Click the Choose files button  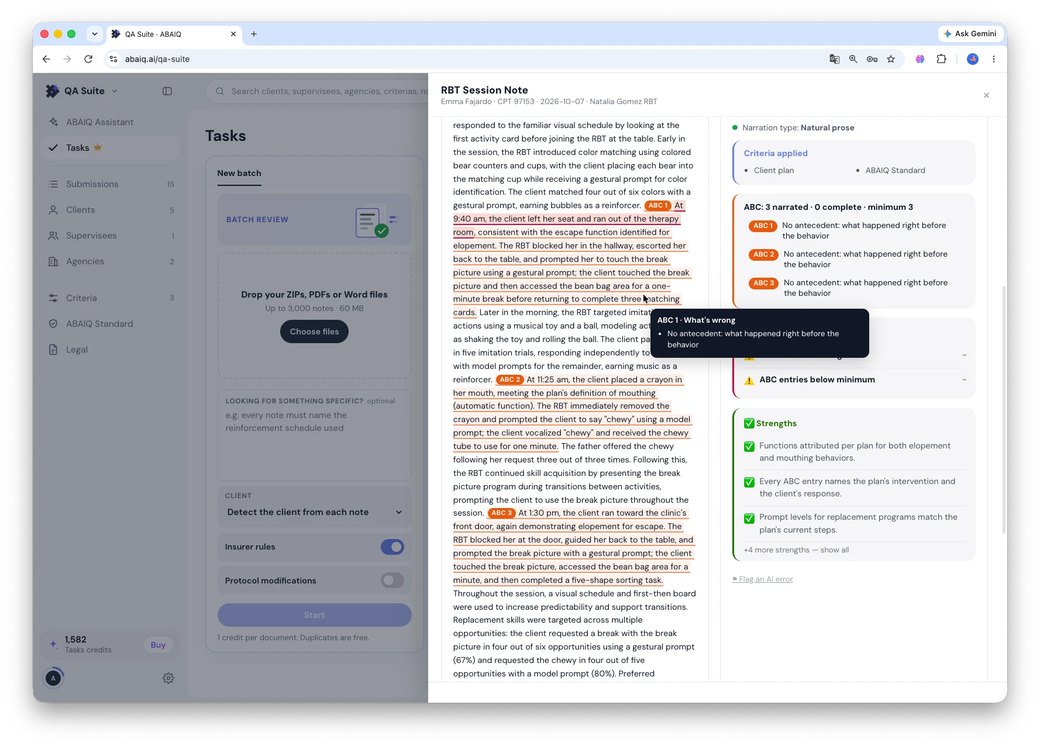click(x=314, y=332)
